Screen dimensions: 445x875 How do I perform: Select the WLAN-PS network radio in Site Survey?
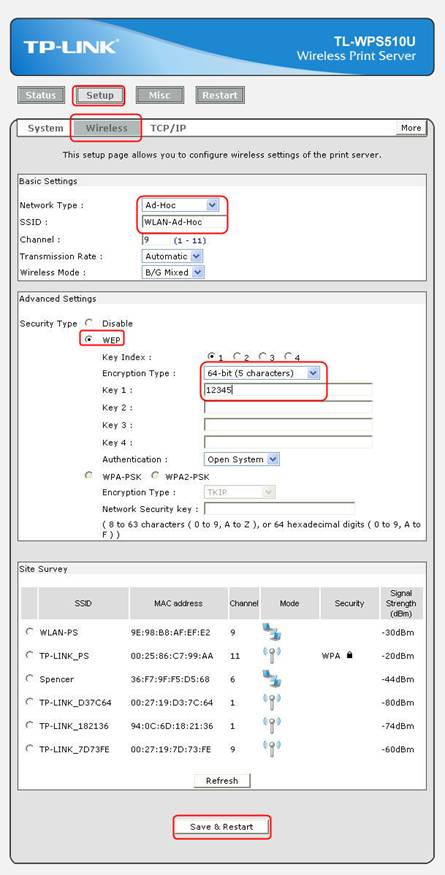(x=30, y=632)
